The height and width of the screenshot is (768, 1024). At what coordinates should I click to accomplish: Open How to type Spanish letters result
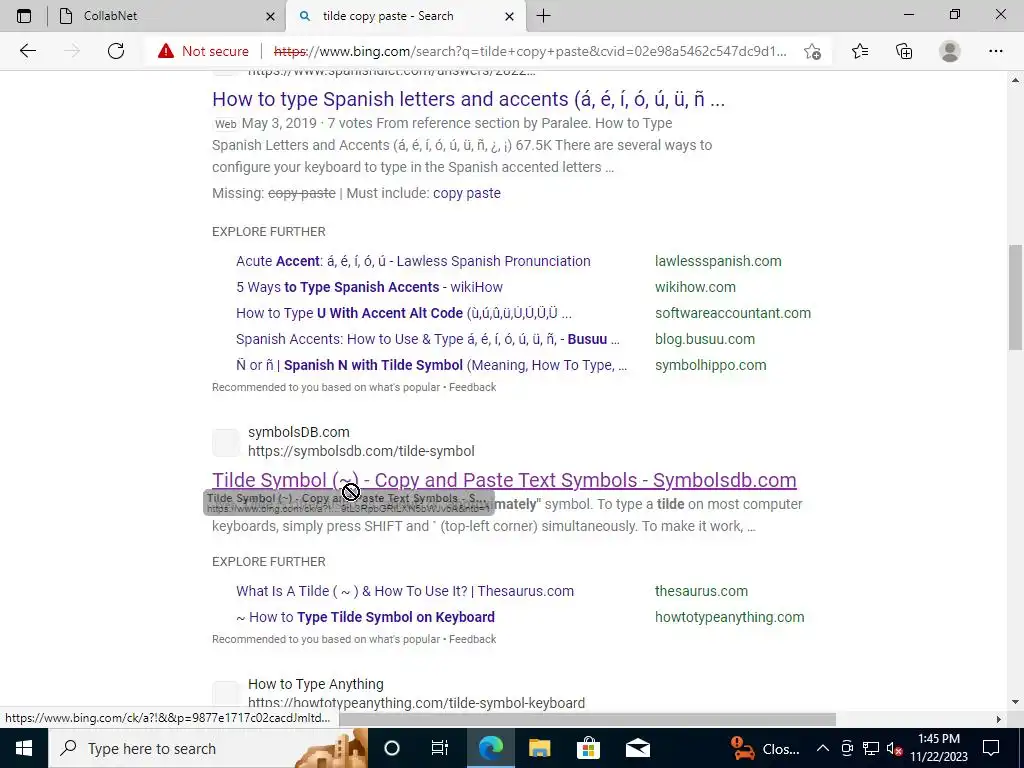click(x=468, y=99)
